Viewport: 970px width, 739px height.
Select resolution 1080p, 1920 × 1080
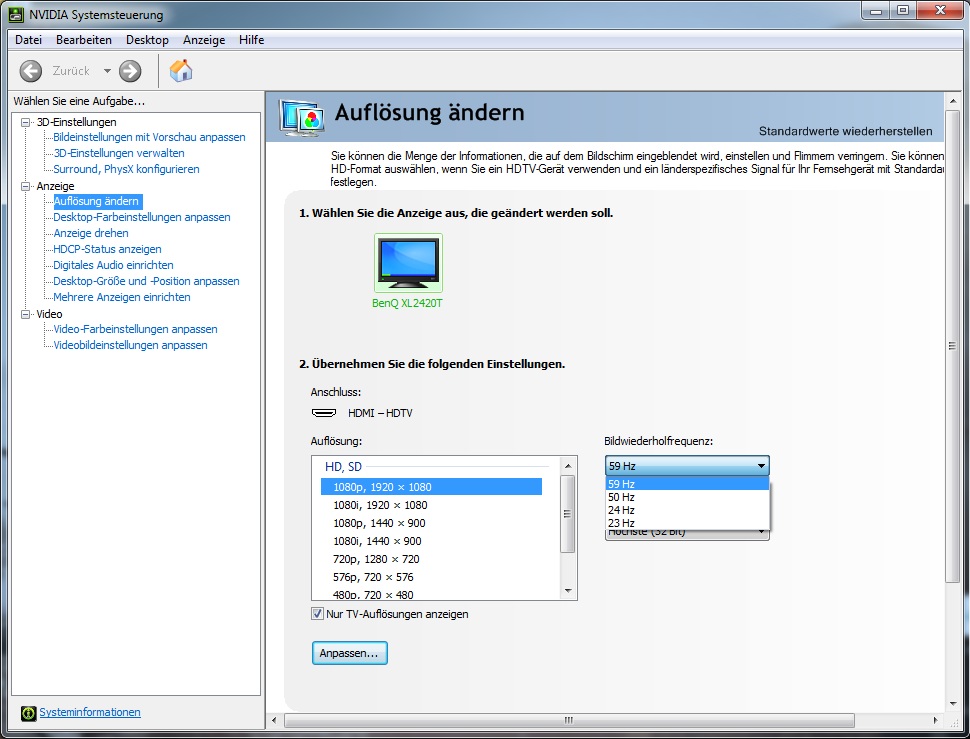(431, 487)
